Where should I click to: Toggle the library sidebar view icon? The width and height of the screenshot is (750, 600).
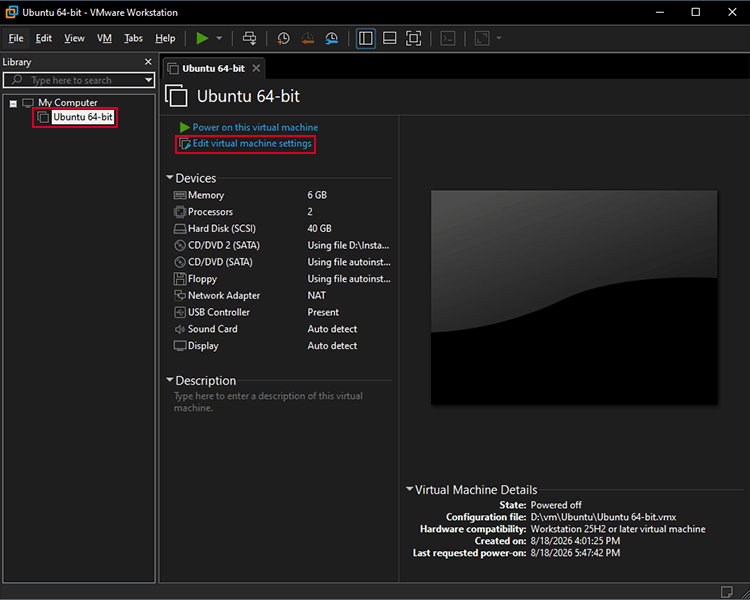tap(366, 38)
